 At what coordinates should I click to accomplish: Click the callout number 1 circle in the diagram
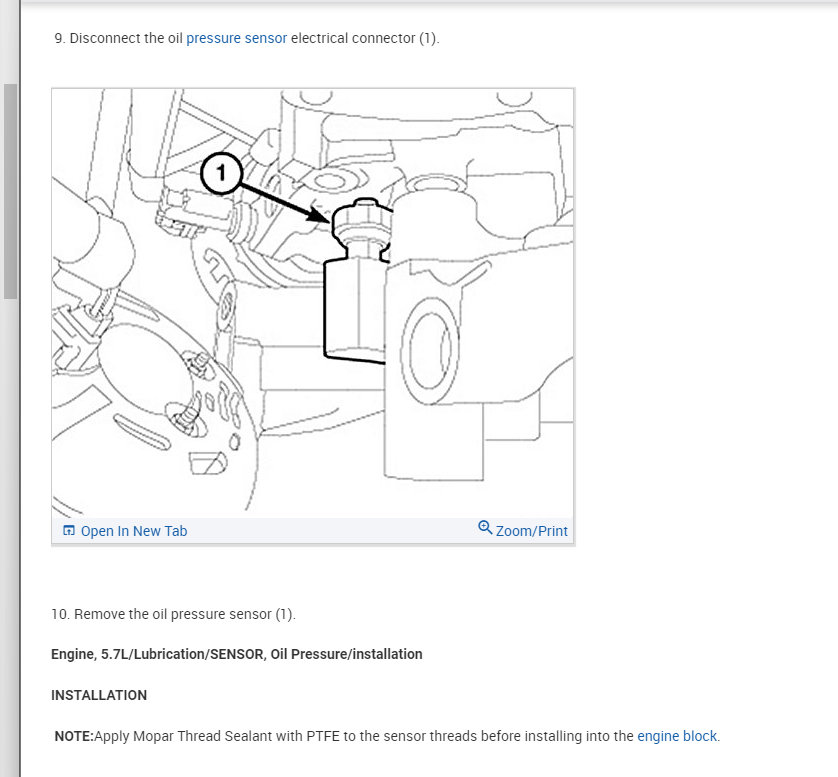222,175
